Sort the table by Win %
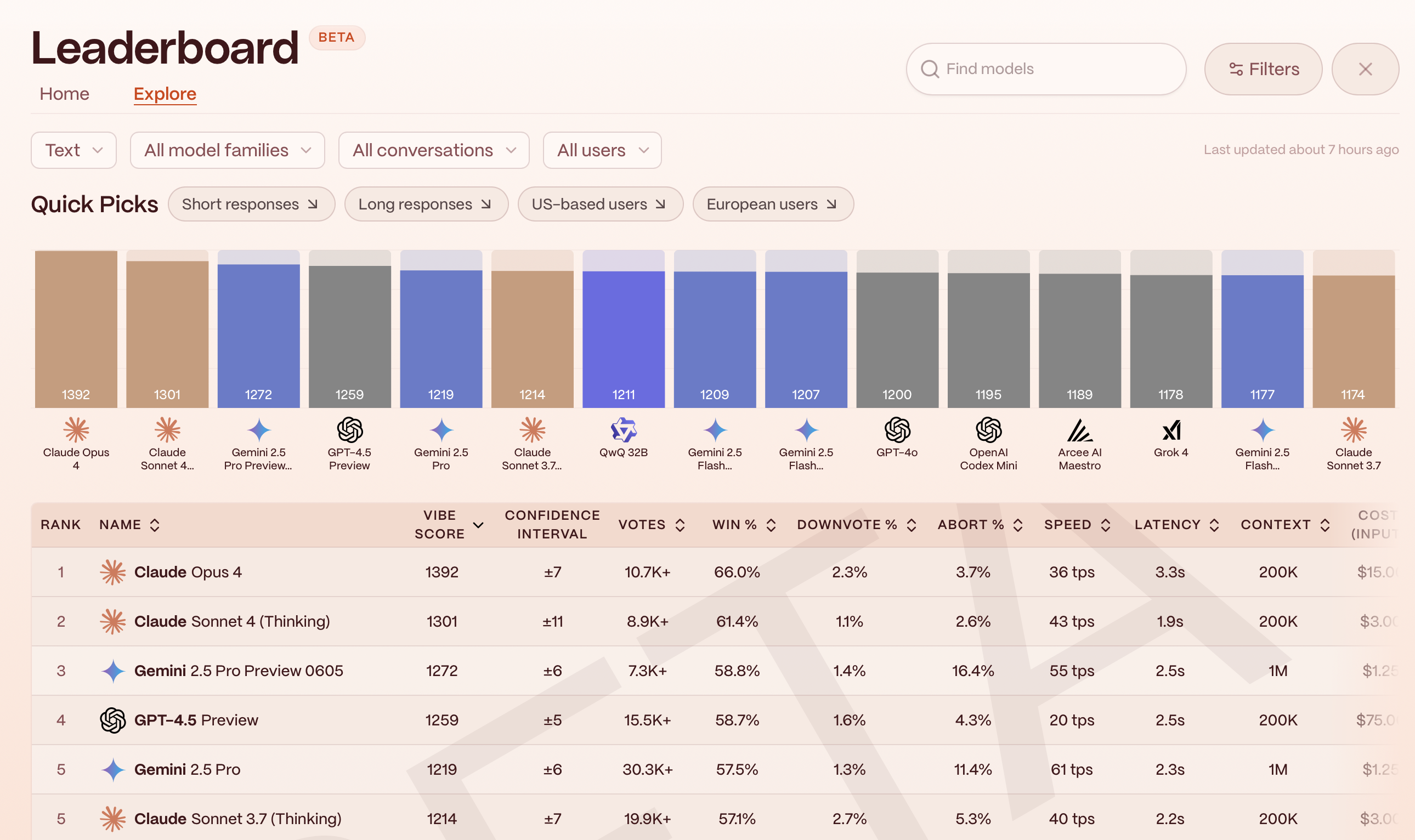The height and width of the screenshot is (840, 1415). point(744,525)
